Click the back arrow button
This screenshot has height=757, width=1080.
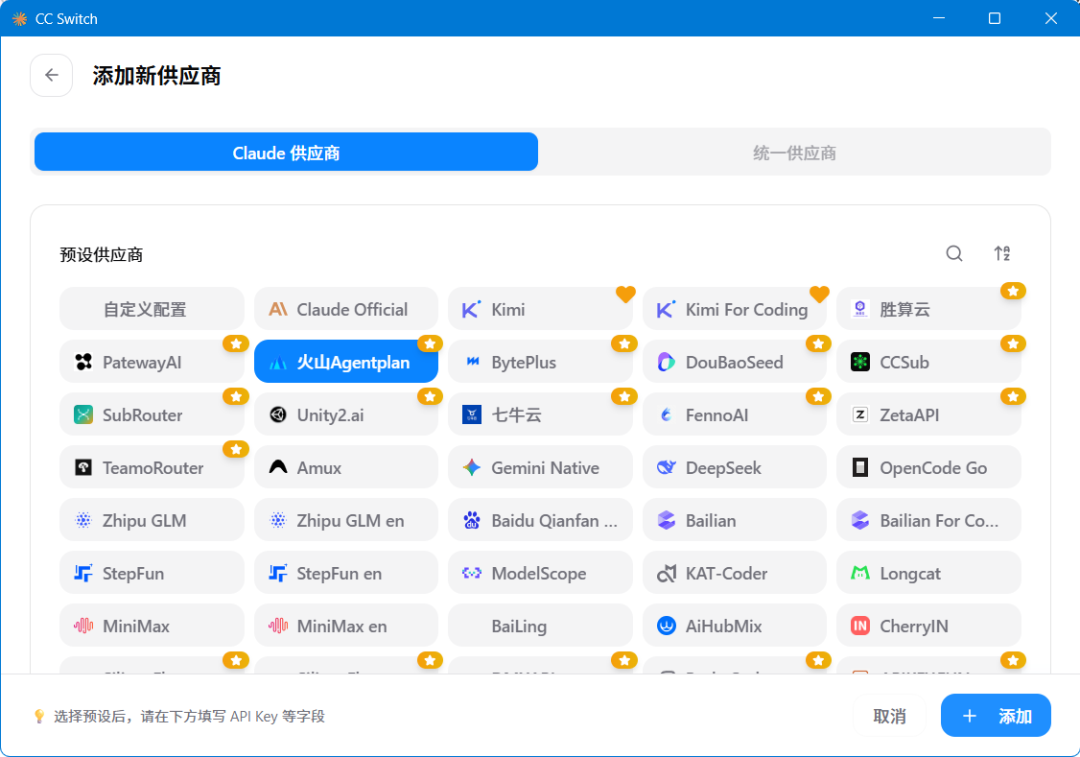pos(52,75)
